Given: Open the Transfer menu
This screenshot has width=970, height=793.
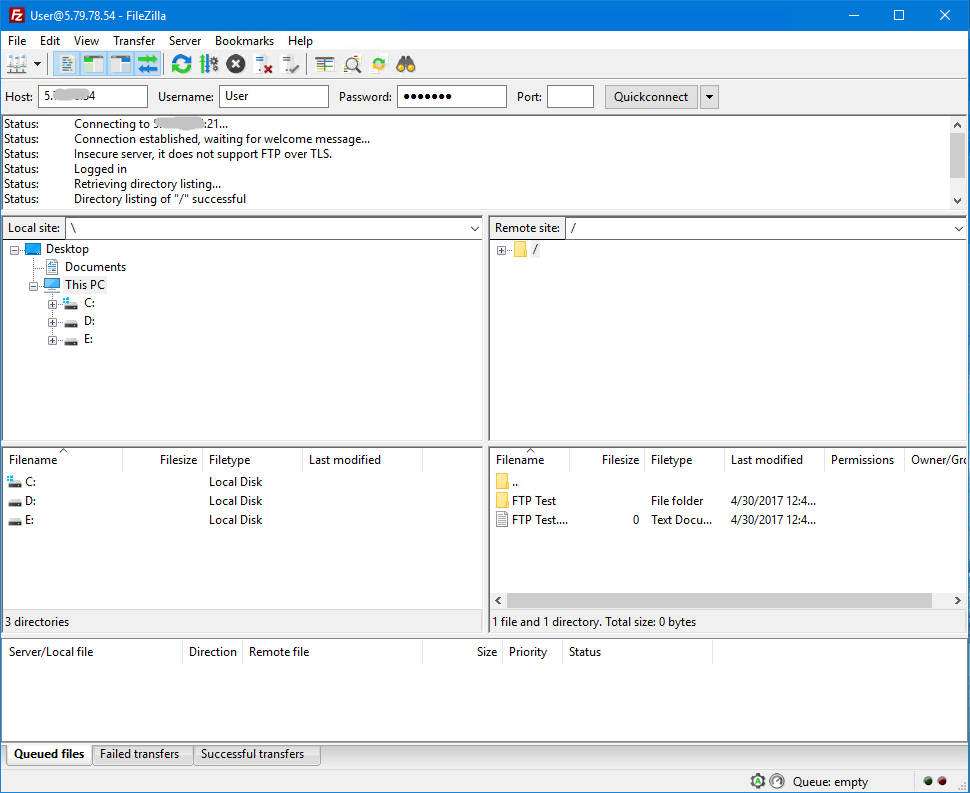Looking at the screenshot, I should click(134, 41).
